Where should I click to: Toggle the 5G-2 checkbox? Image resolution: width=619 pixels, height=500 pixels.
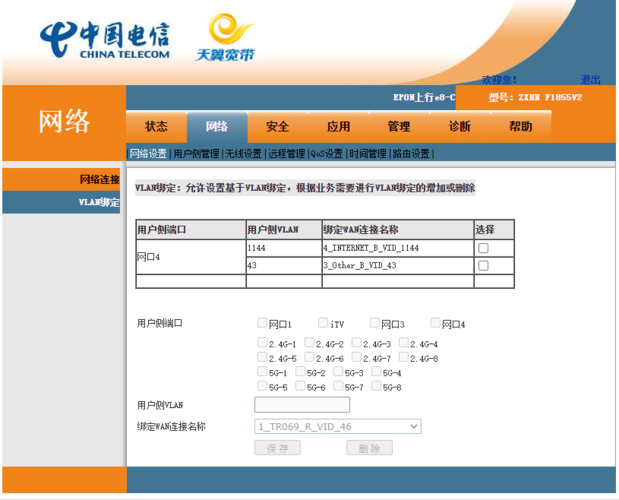pos(300,371)
